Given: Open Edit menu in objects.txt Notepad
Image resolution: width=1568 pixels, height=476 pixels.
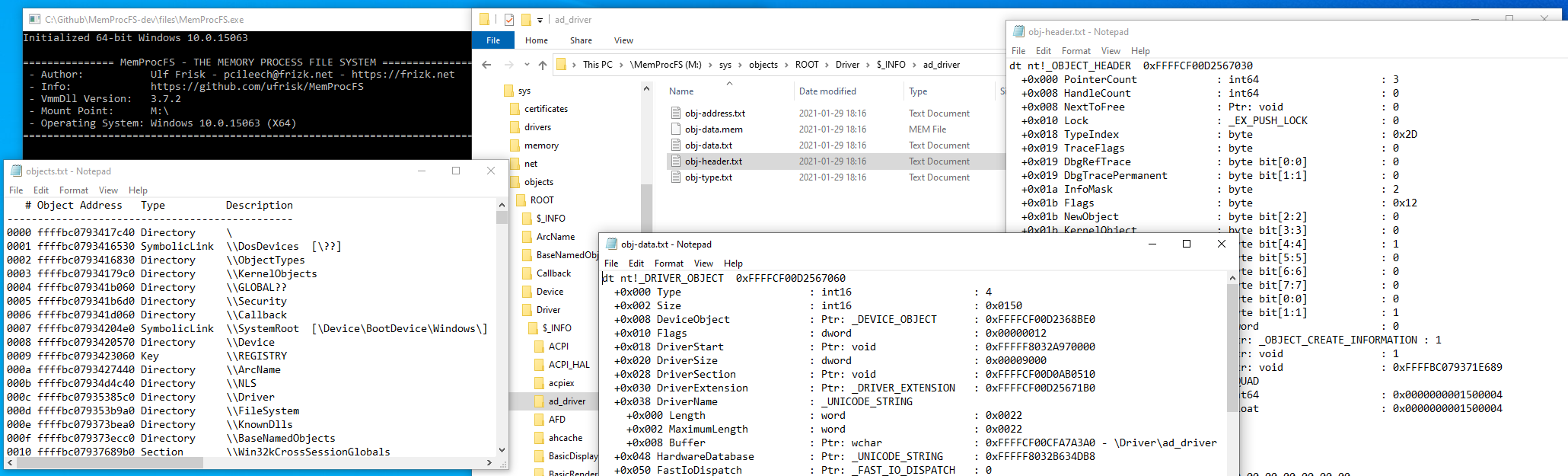Looking at the screenshot, I should coord(41,190).
